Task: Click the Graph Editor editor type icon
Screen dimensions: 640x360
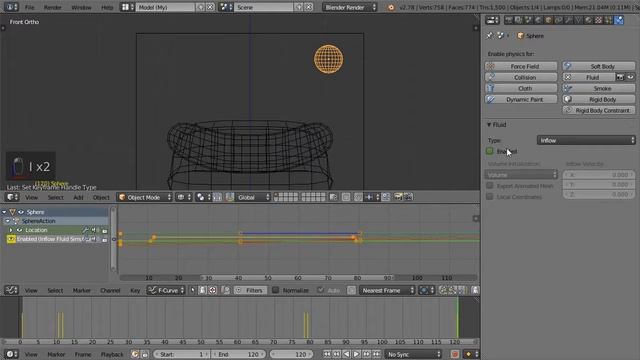Action: 11,290
